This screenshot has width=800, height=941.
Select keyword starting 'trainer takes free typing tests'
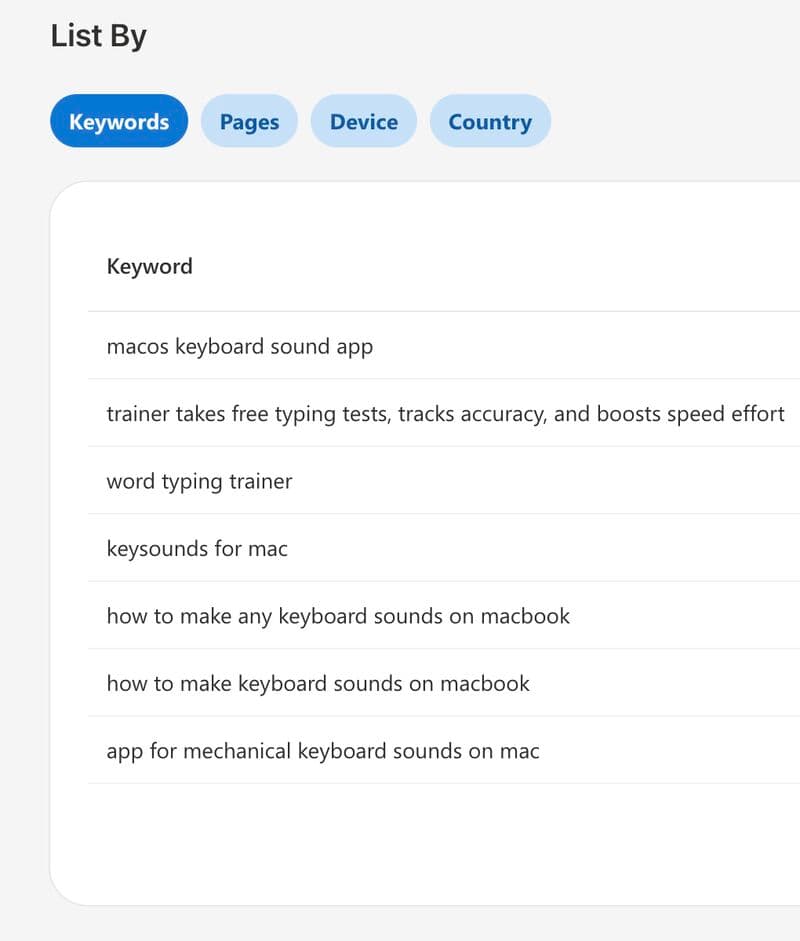445,413
